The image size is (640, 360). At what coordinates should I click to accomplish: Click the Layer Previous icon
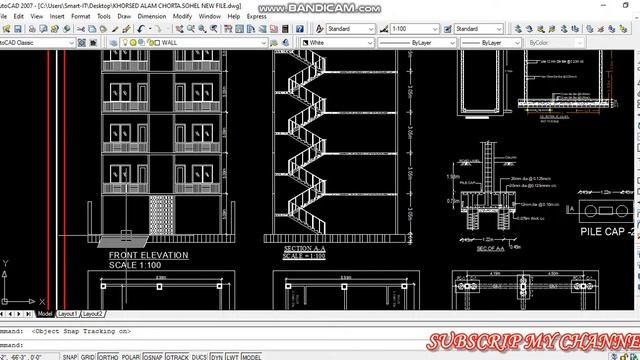tap(286, 43)
